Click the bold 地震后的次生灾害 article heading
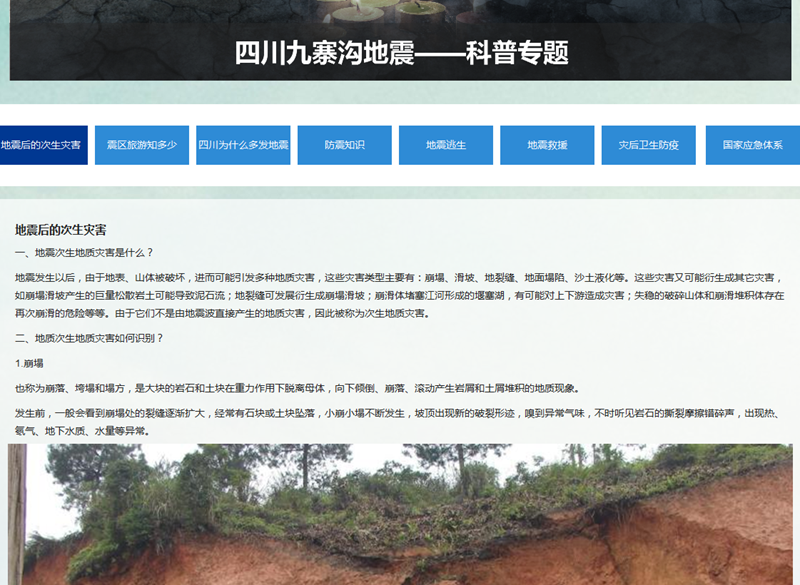 pos(61,230)
